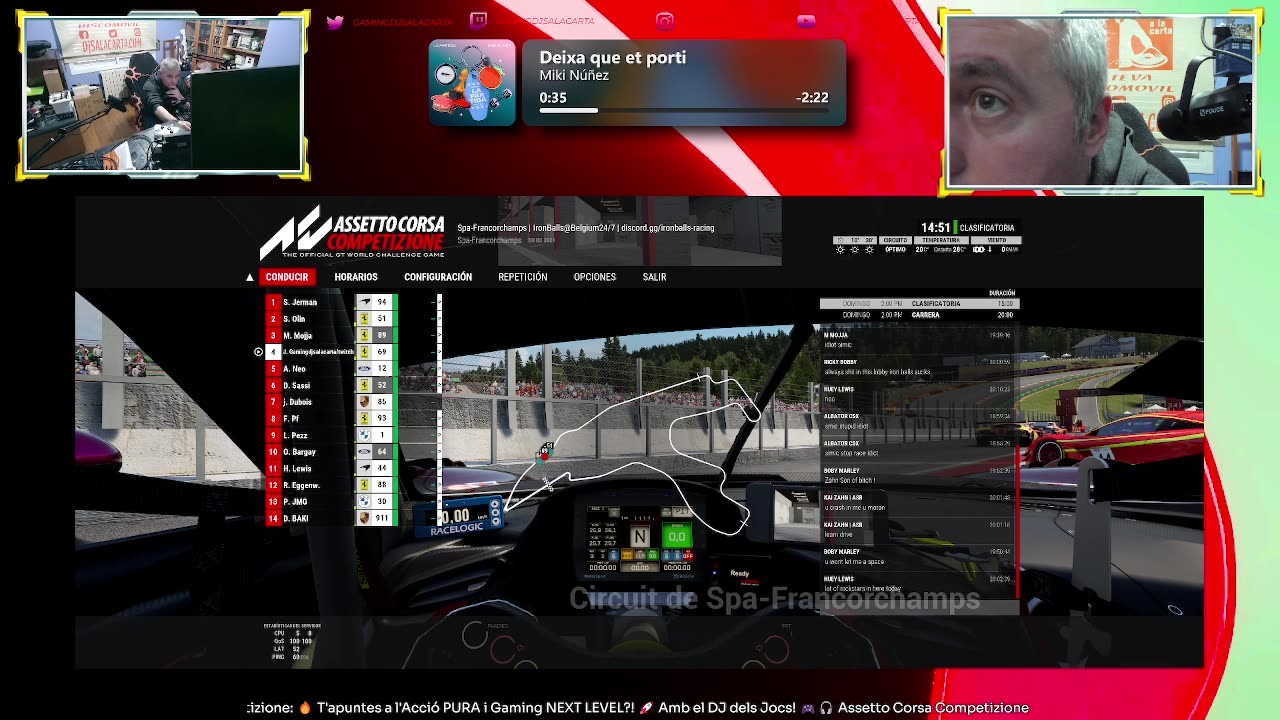Select driver M. Mojja in the standings
1280x720 pixels.
coord(298,335)
